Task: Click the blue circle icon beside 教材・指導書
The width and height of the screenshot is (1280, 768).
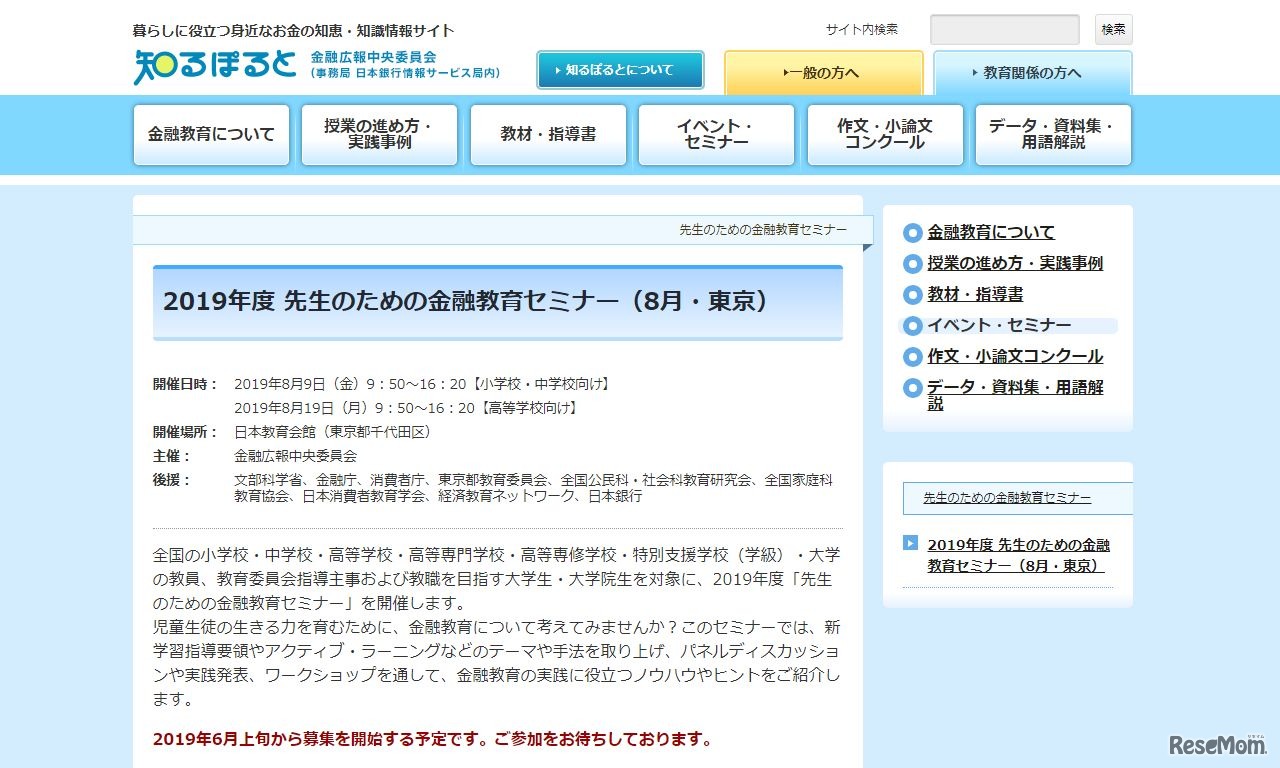Action: [912, 295]
